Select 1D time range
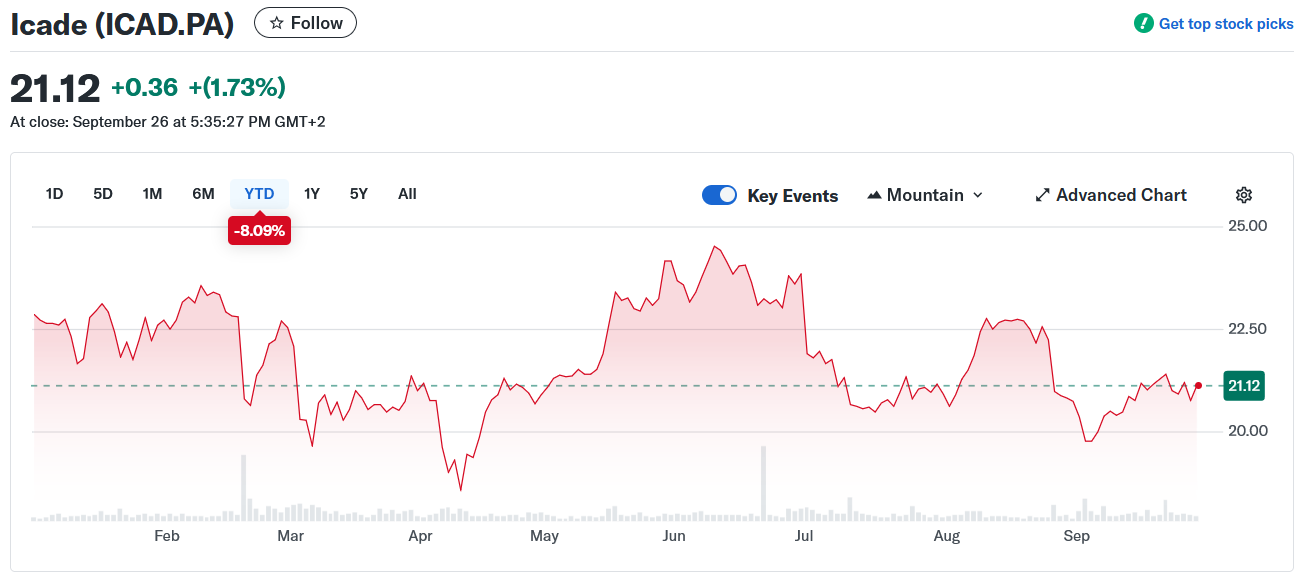The width and height of the screenshot is (1308, 577). (54, 194)
